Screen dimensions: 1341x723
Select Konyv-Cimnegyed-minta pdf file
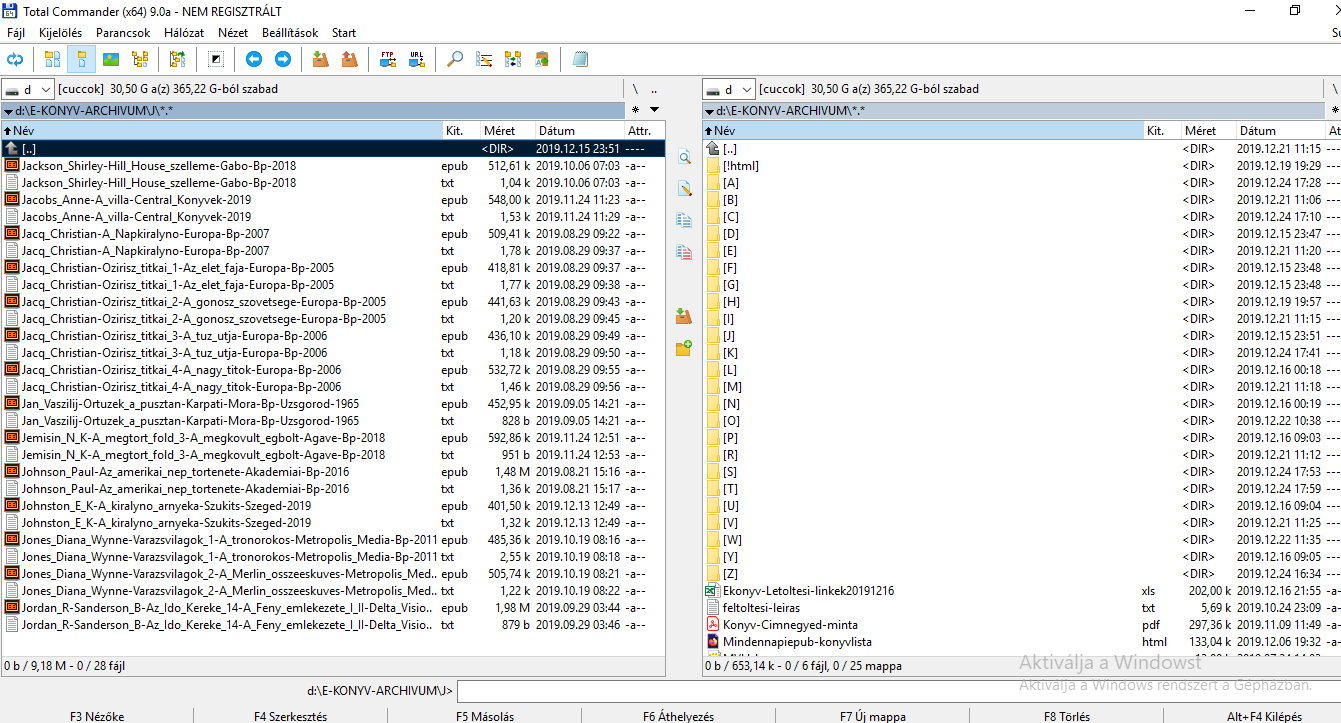click(1022, 624)
